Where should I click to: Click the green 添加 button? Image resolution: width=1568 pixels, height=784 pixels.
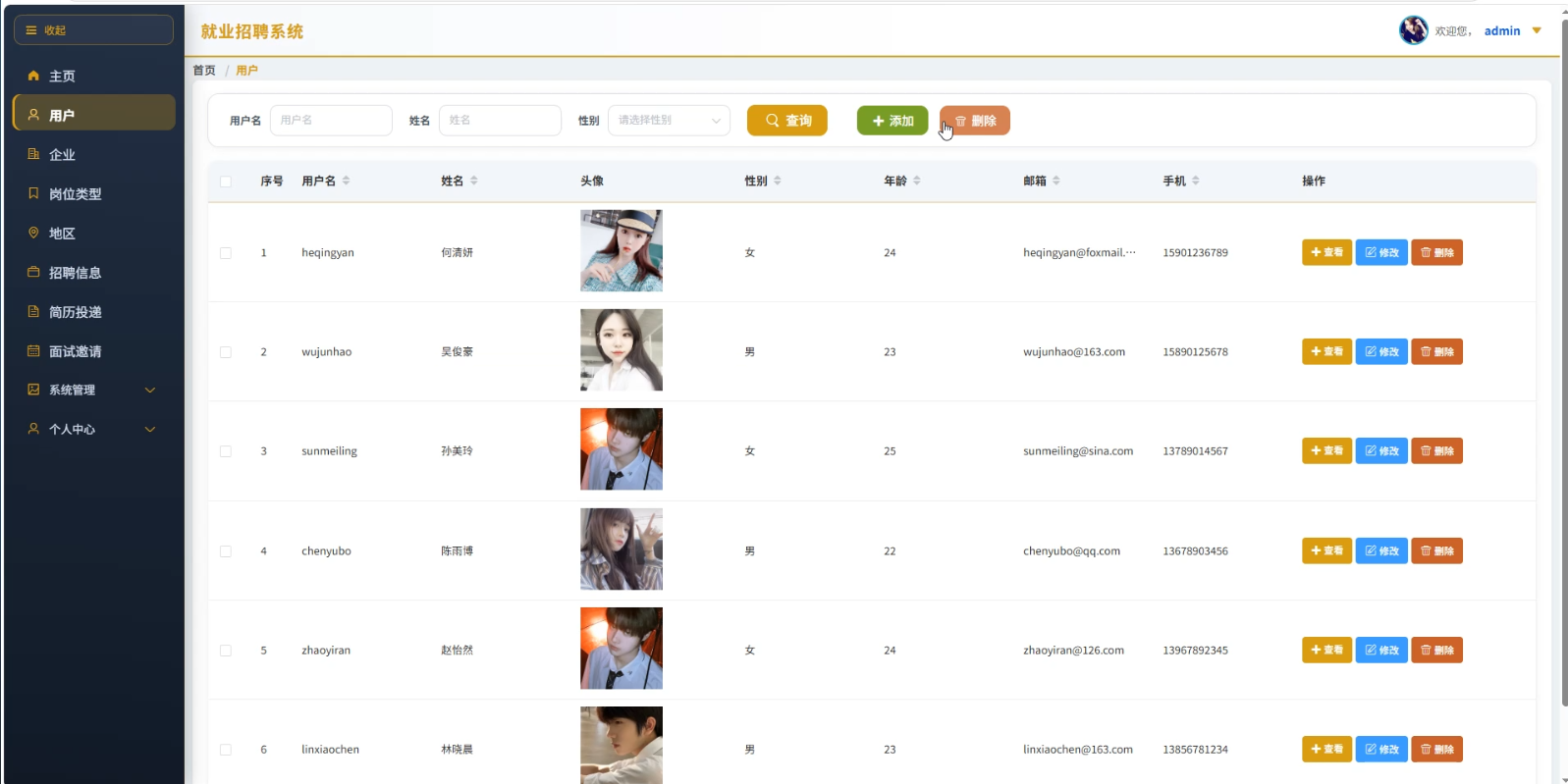[892, 120]
